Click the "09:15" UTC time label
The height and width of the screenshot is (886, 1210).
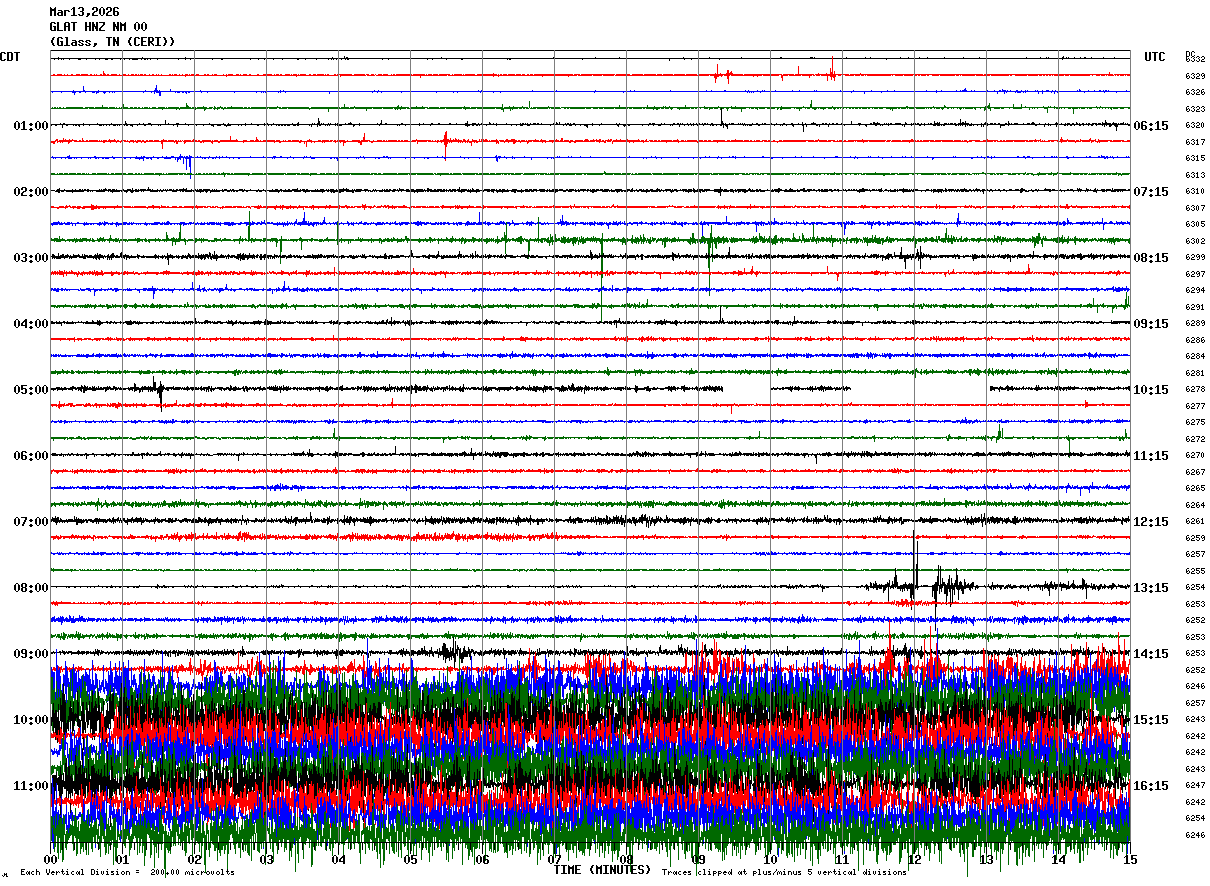(1151, 324)
